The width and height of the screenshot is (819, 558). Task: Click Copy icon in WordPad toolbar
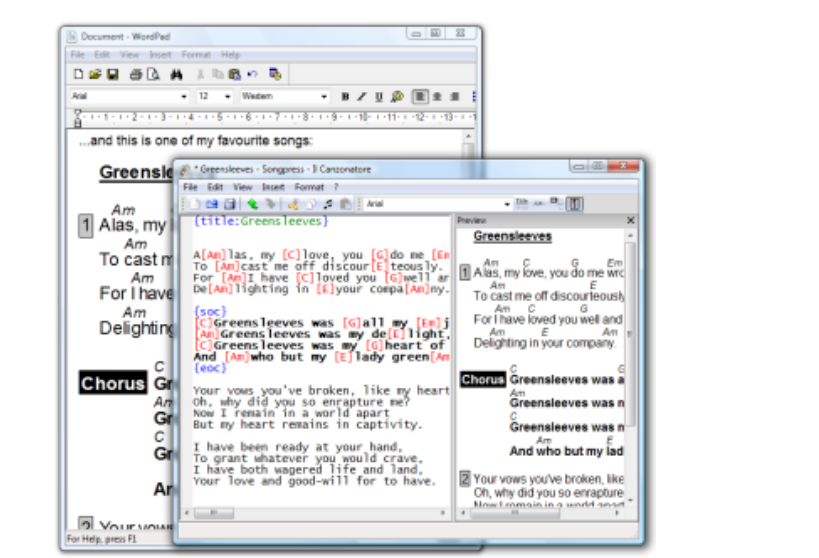217,74
